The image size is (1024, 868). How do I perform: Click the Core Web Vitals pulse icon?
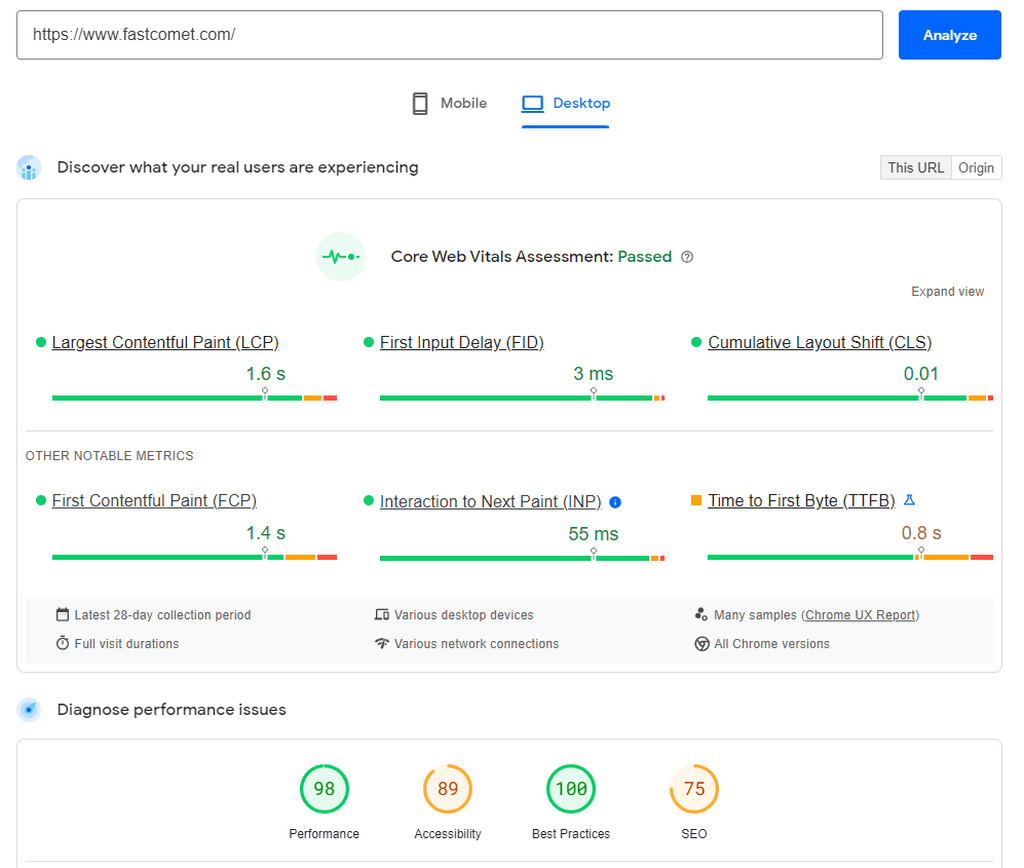(341, 257)
